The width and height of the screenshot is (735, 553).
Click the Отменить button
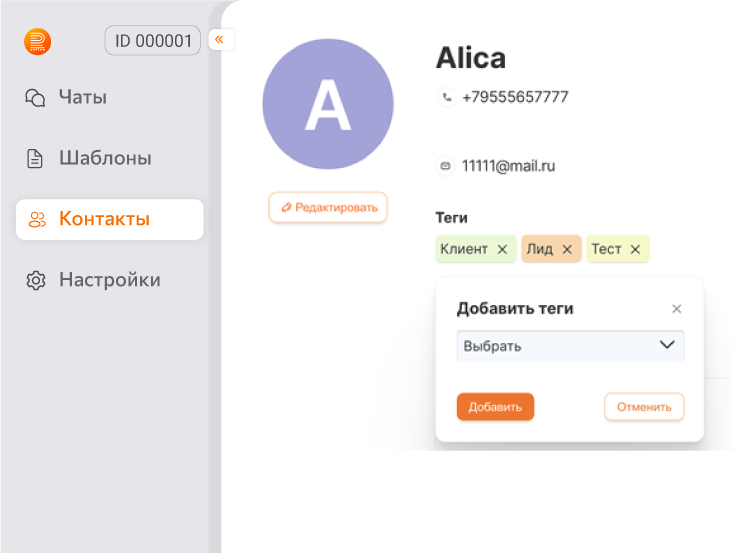644,407
